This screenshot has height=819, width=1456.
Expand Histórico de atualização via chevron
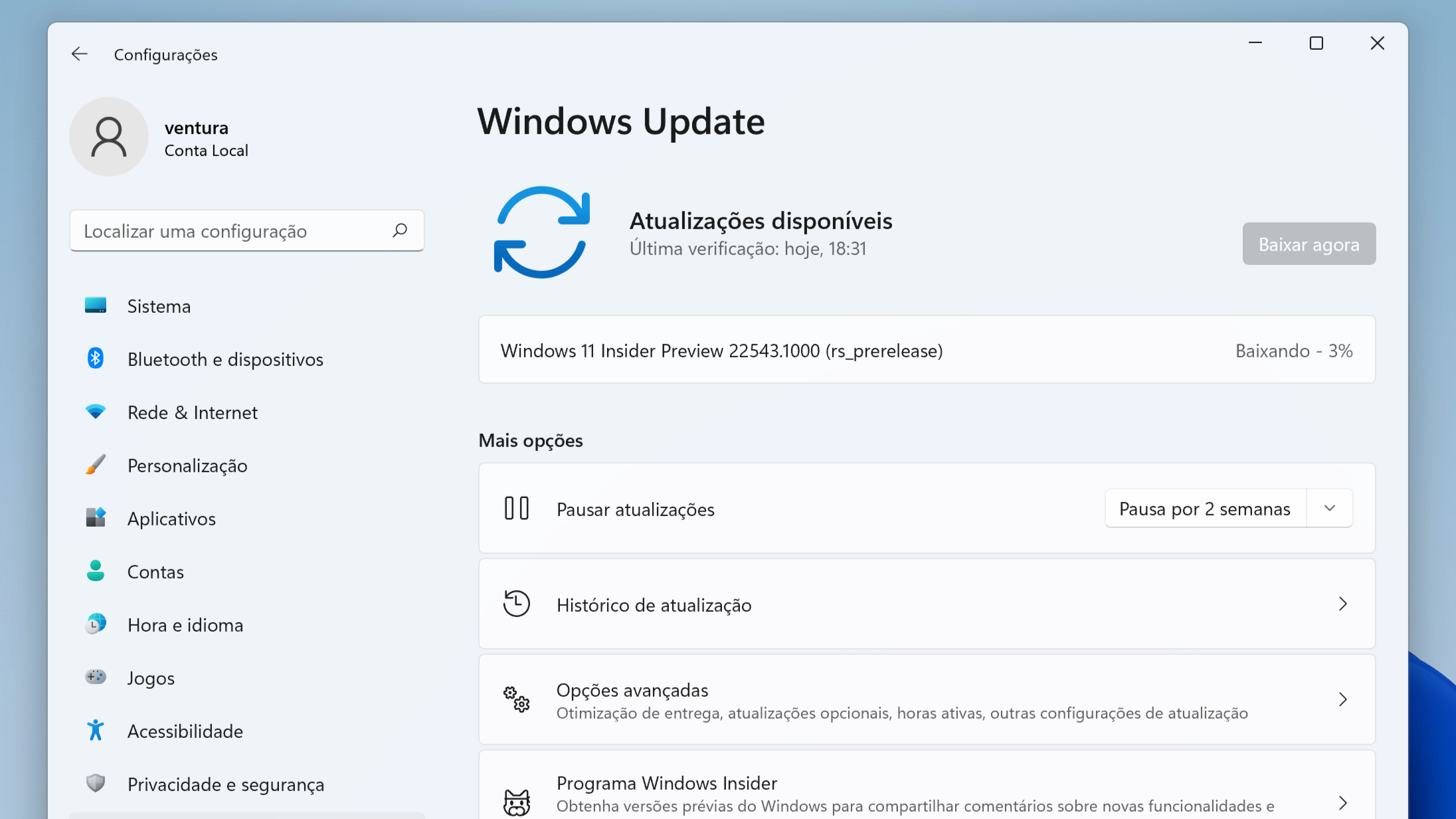click(1343, 604)
